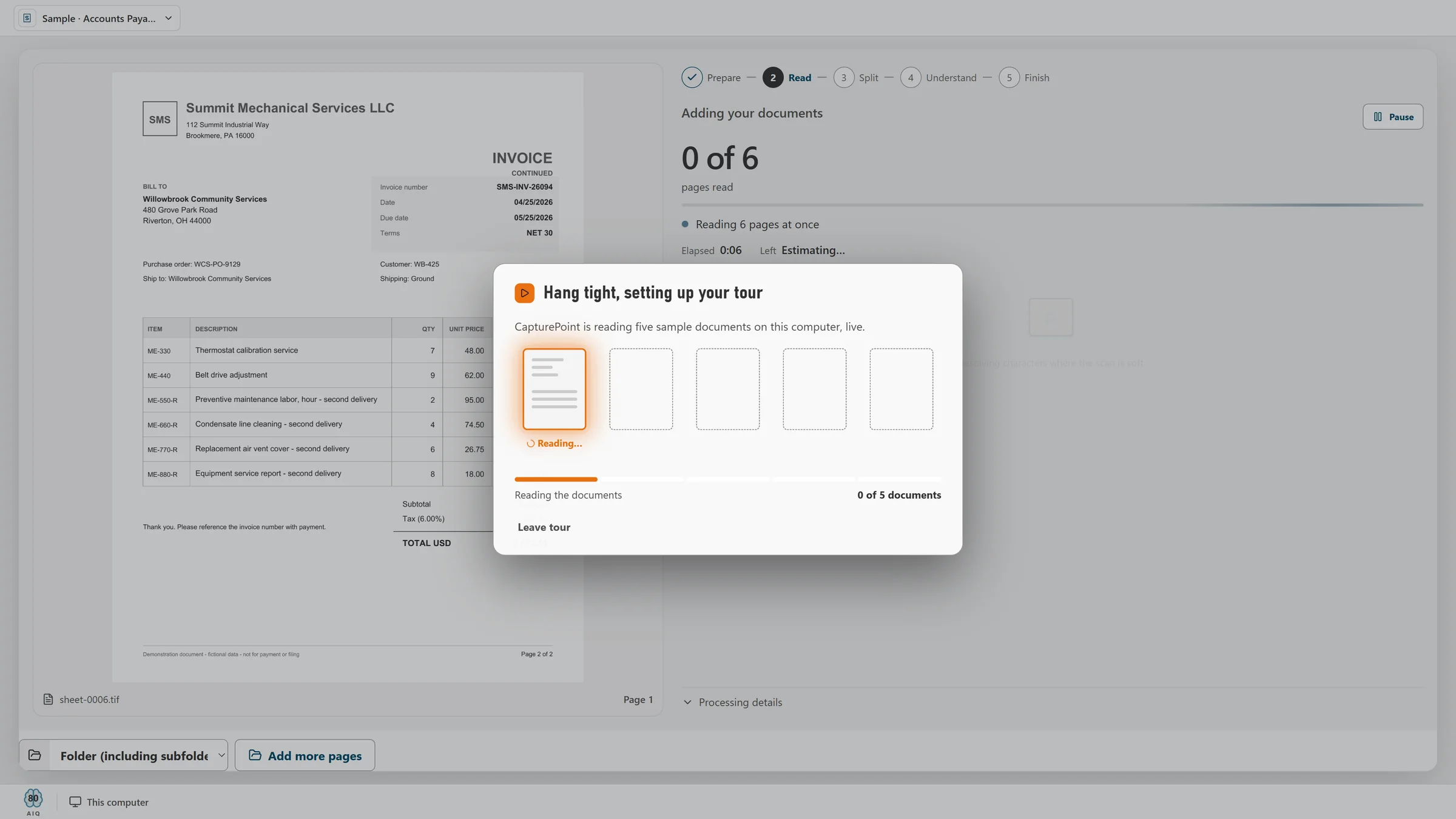Go to the Finish step
Screen dimensions: 1456x819
1024,78
